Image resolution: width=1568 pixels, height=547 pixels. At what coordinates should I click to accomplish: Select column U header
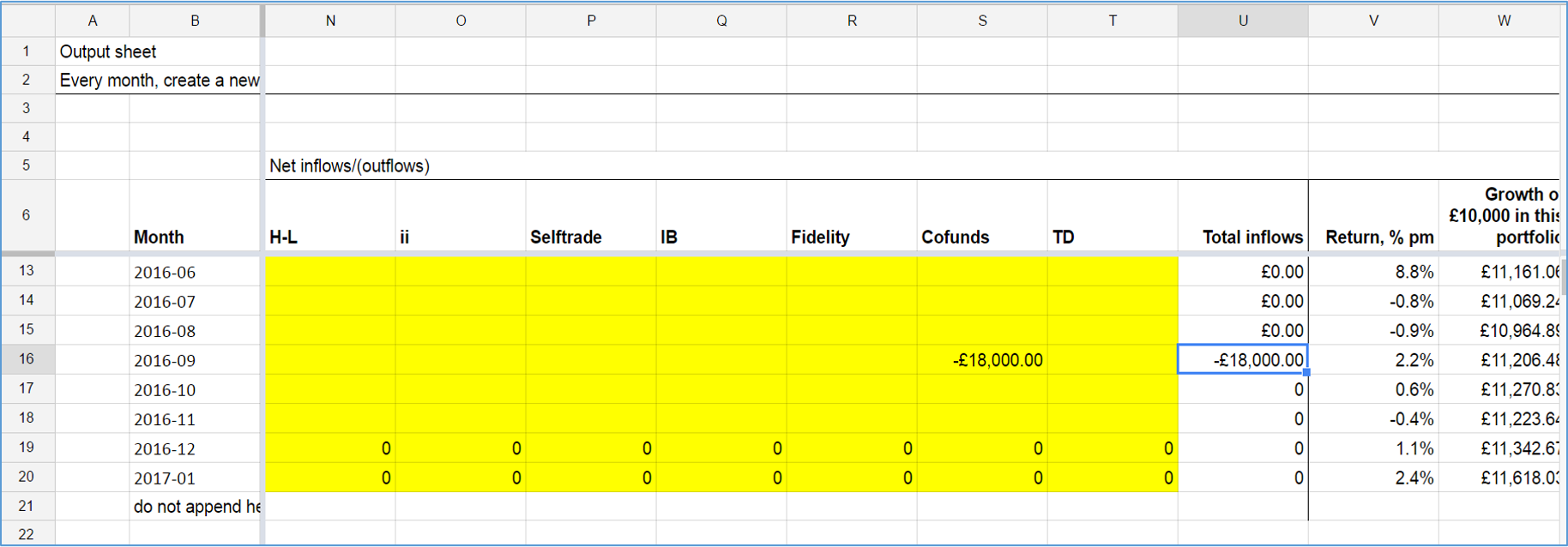click(1242, 21)
